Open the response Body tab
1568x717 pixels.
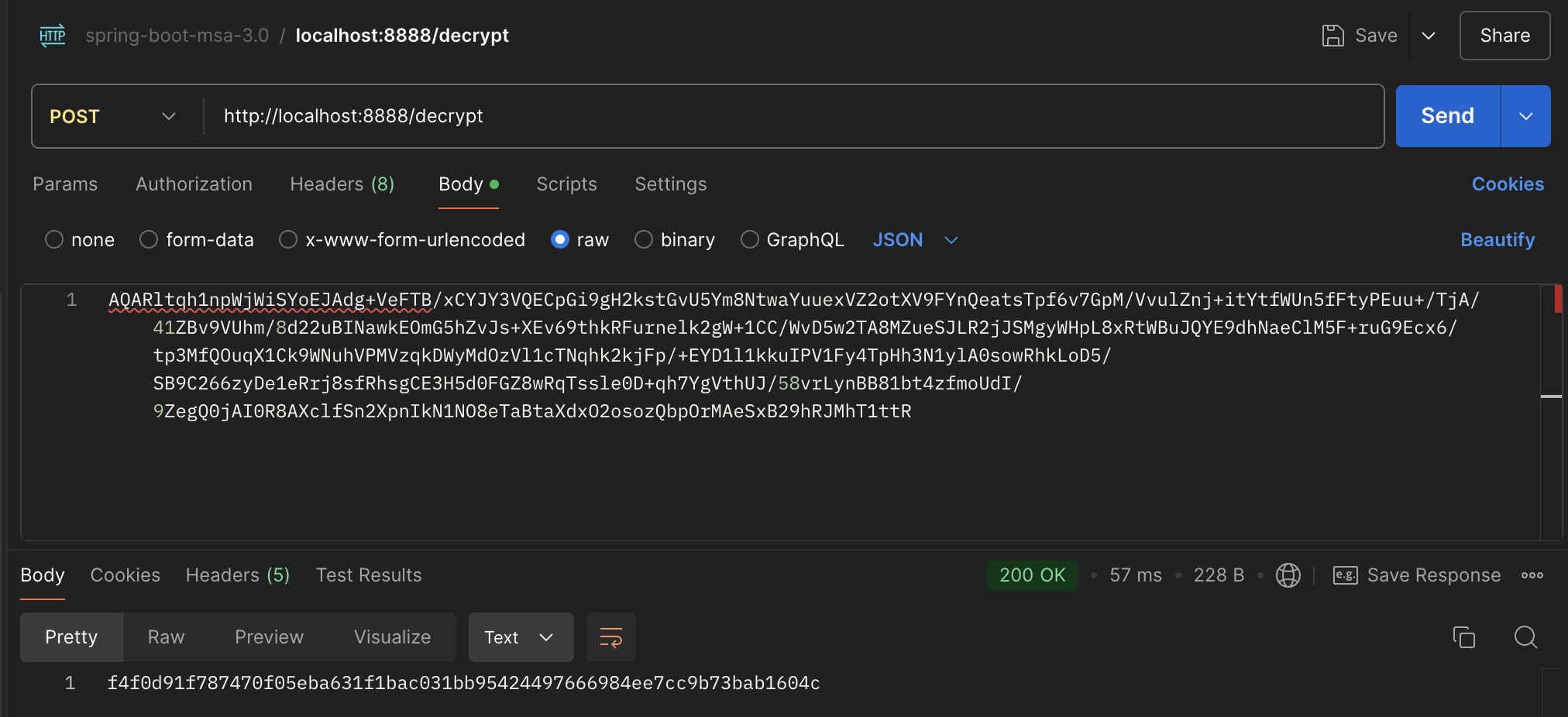pos(43,575)
